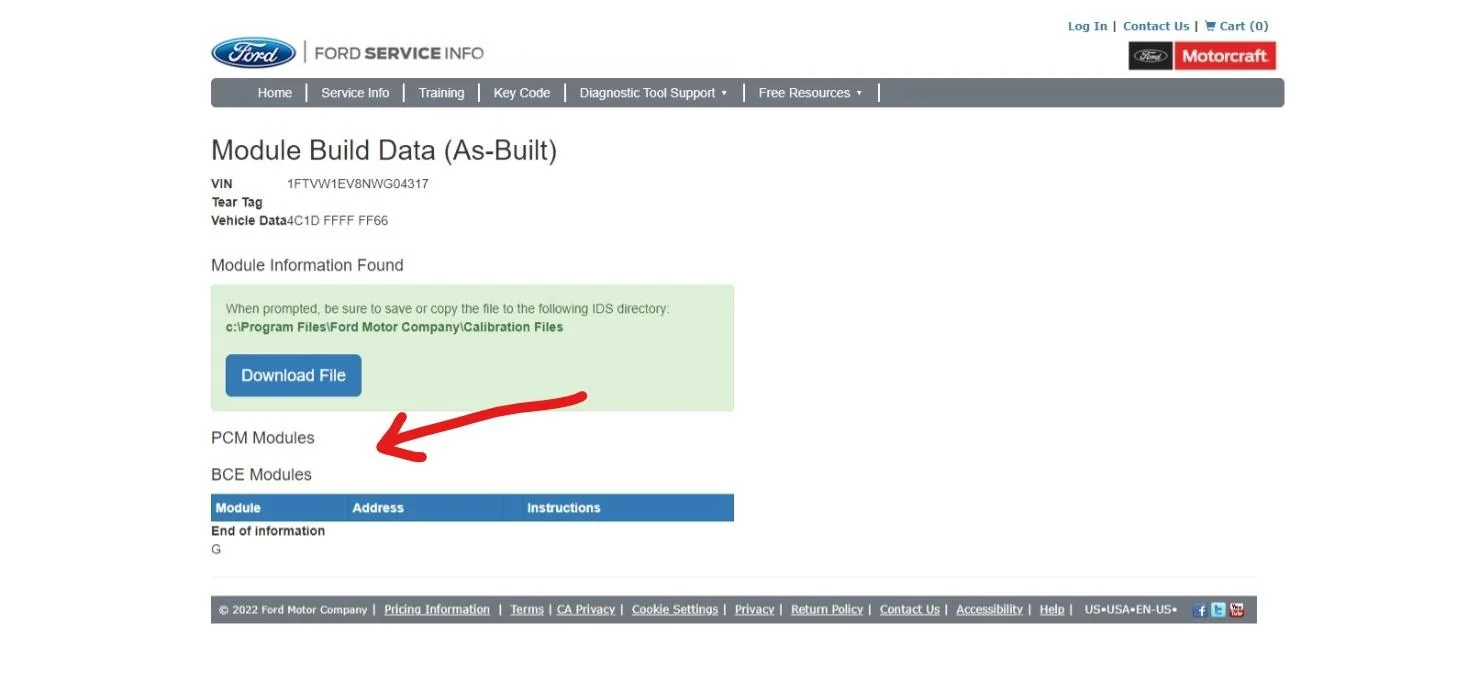The width and height of the screenshot is (1468, 694).
Task: Open the Service Info section
Action: [355, 93]
